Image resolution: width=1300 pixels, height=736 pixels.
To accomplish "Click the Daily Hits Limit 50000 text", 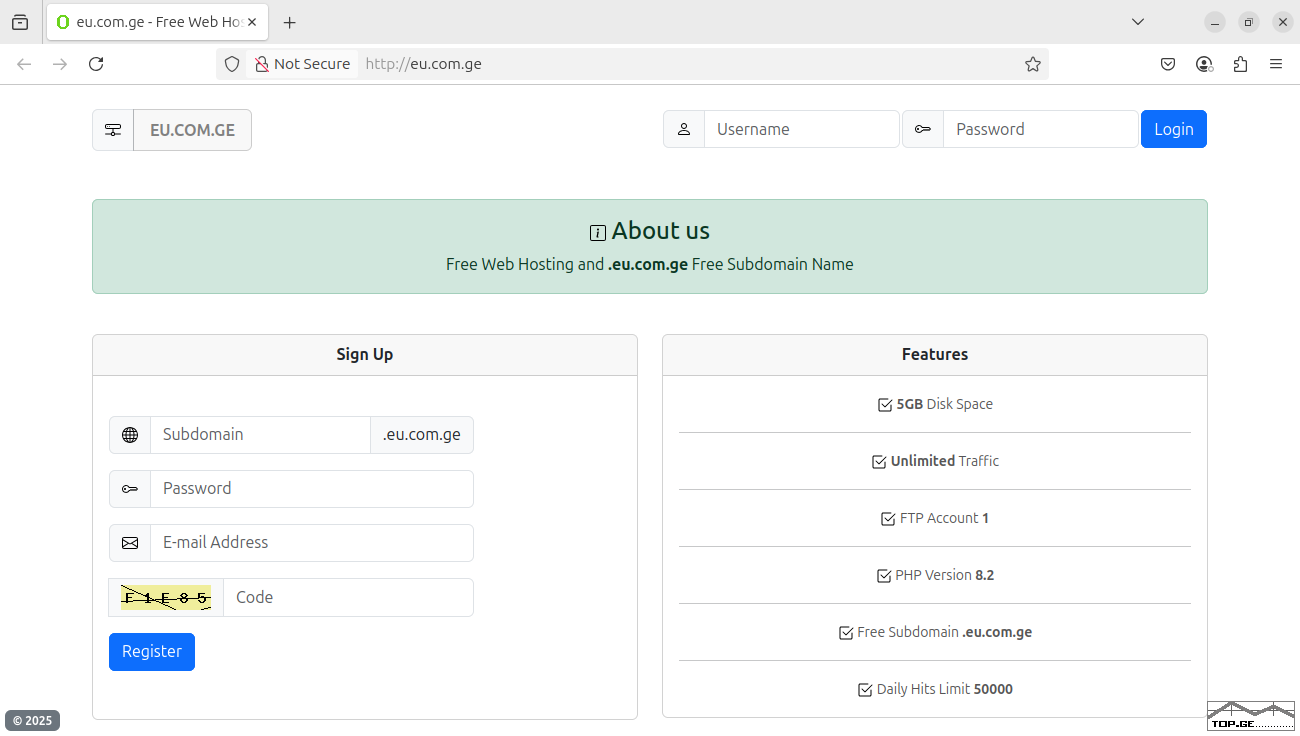I will click(x=945, y=689).
